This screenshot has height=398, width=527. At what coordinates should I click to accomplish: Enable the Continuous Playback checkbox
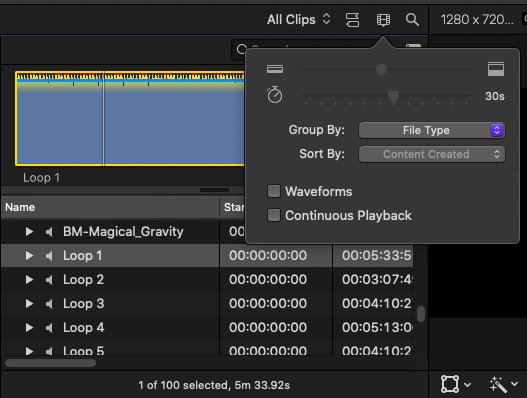coord(274,215)
